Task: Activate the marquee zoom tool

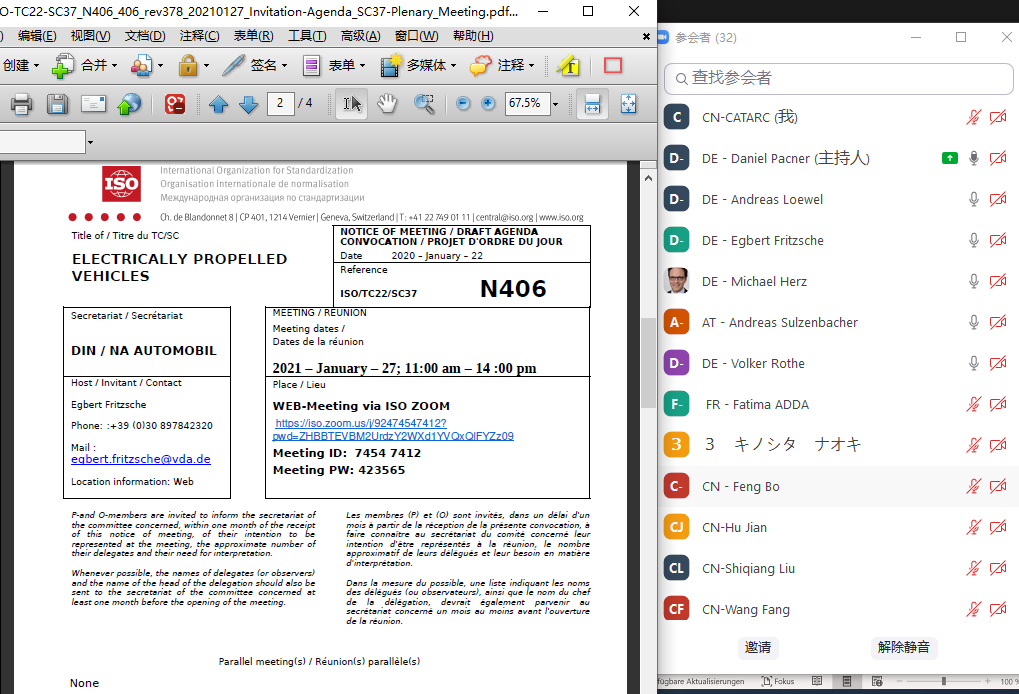Action: pyautogui.click(x=425, y=104)
